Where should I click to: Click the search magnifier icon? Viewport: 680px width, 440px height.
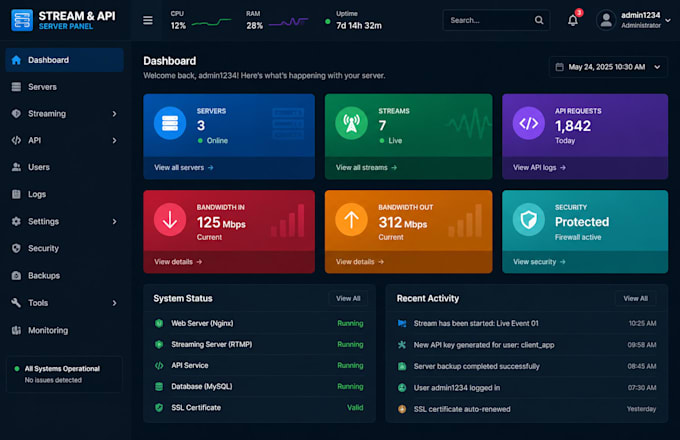(539, 20)
